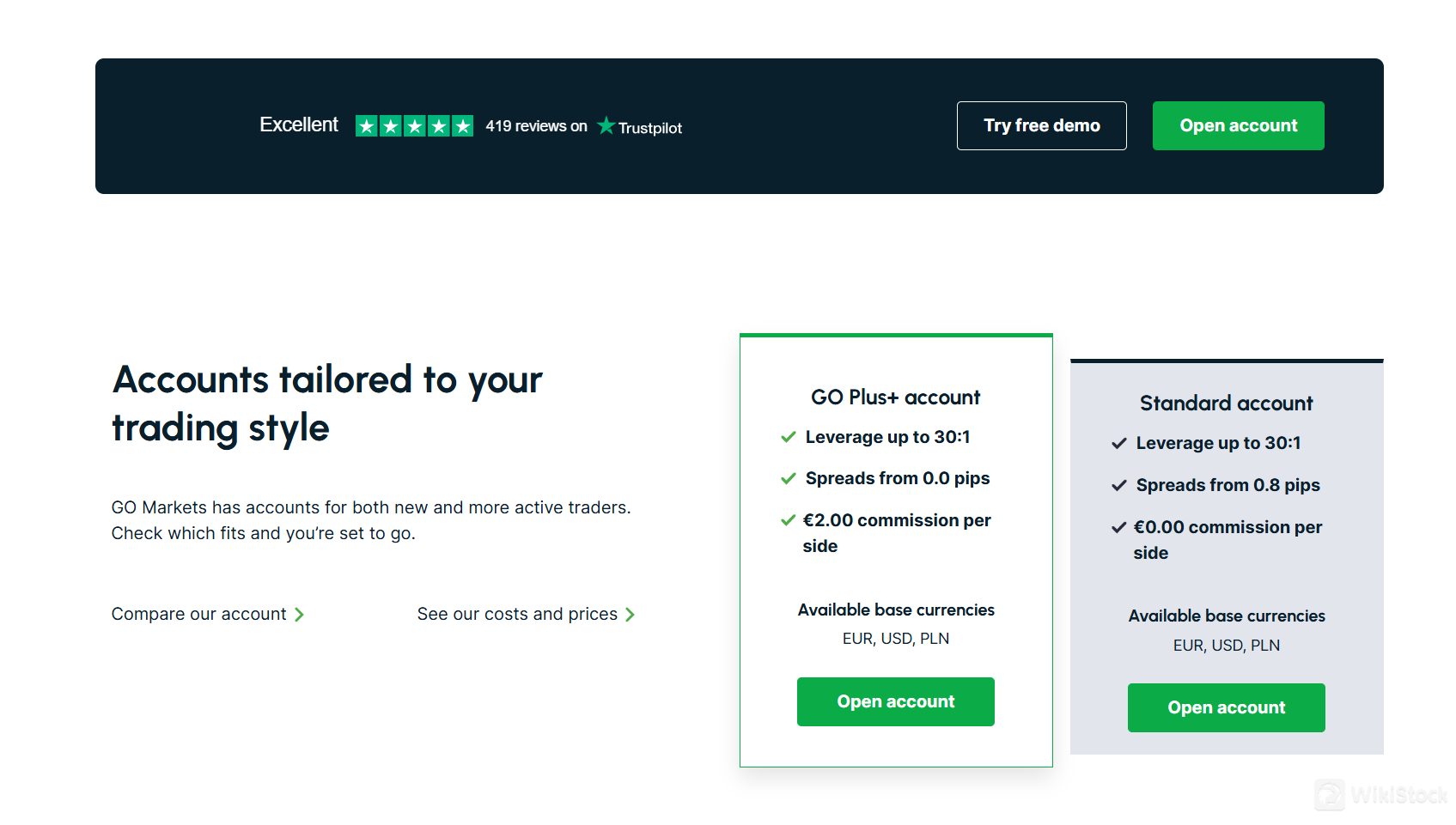Click the Standard account leverage checkmark
The width and height of the screenshot is (1456, 825).
[x=1118, y=443]
